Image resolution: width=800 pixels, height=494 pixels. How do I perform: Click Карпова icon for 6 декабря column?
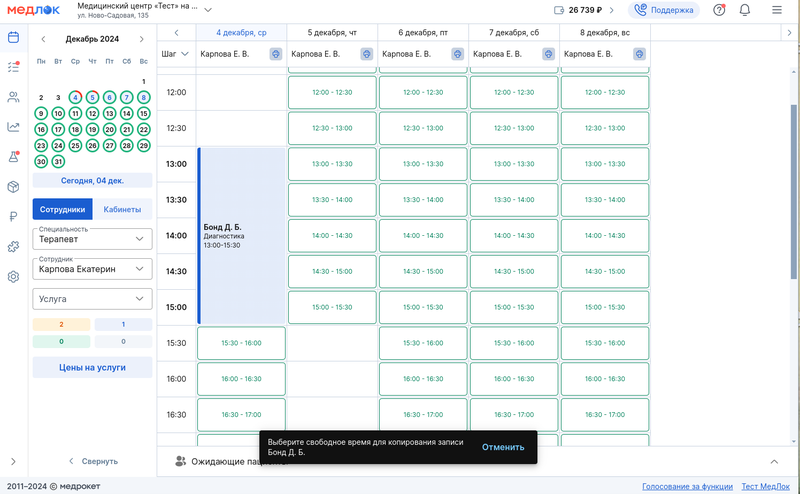click(x=457, y=54)
